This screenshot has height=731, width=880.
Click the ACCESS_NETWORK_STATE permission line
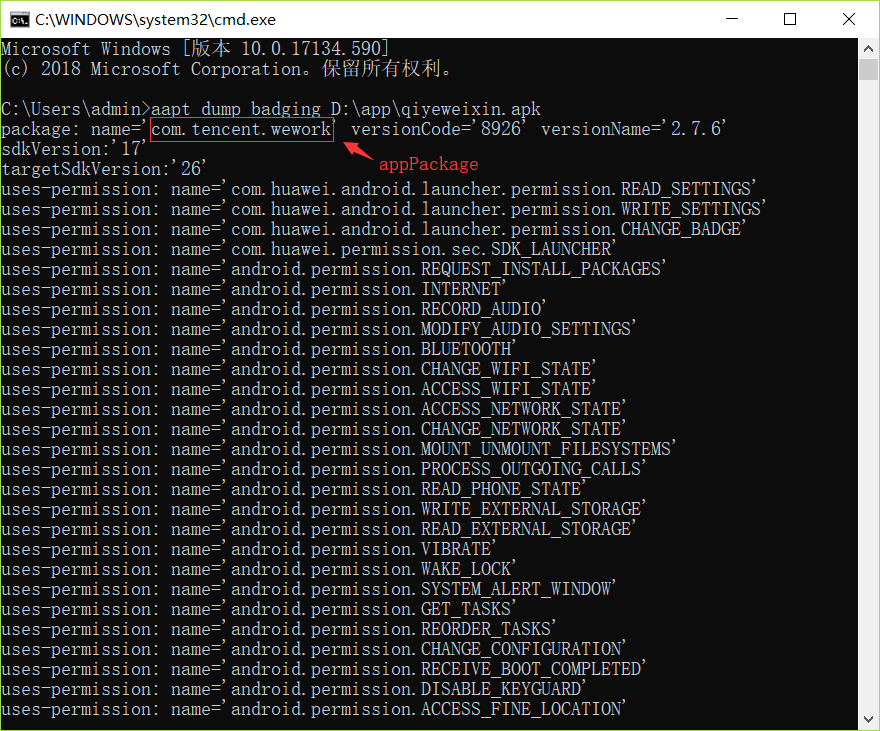pyautogui.click(x=313, y=409)
